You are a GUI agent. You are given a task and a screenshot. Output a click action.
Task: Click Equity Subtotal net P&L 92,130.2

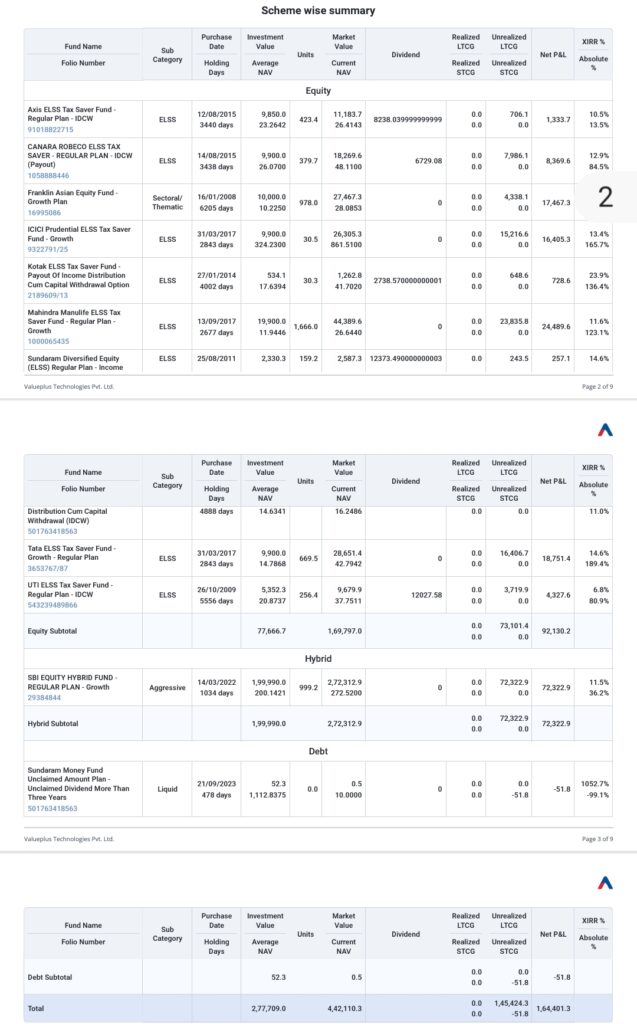[556, 632]
